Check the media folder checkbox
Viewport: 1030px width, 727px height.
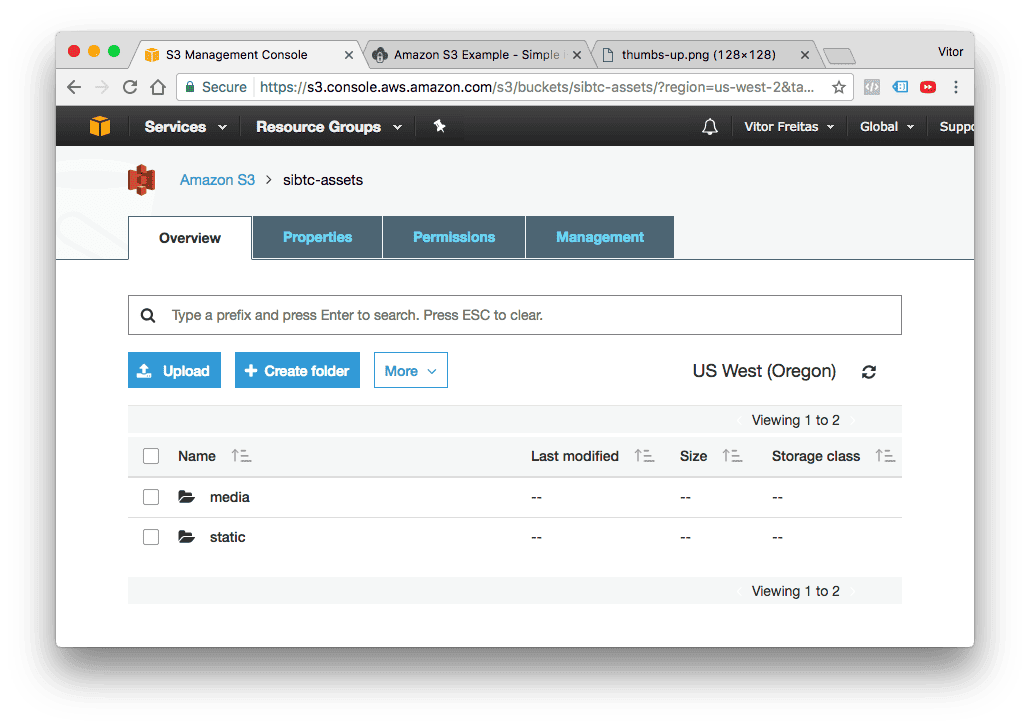[151, 496]
